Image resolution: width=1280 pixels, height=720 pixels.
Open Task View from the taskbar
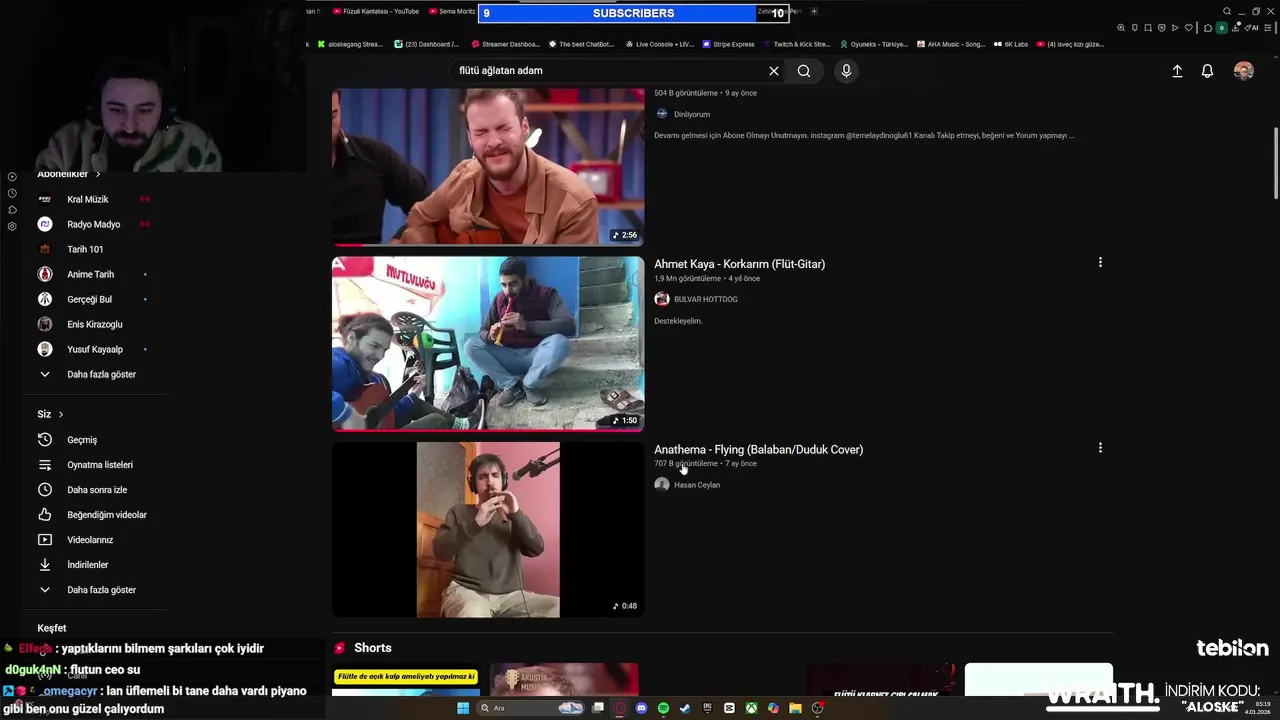pyautogui.click(x=598, y=708)
